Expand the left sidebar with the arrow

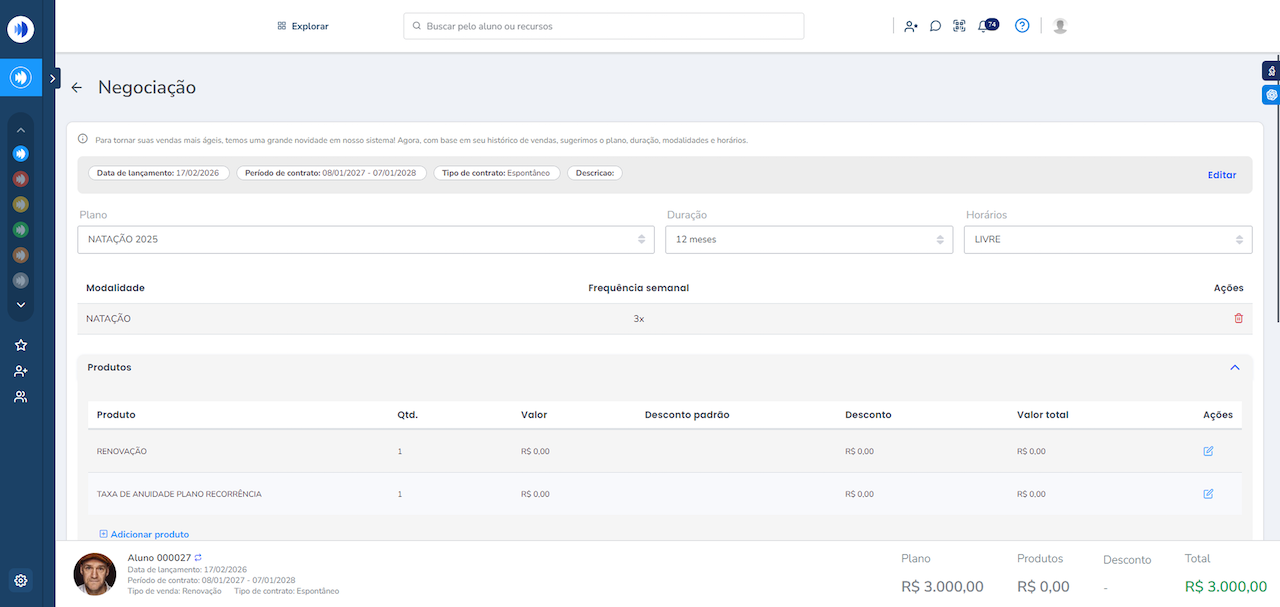pyautogui.click(x=53, y=78)
